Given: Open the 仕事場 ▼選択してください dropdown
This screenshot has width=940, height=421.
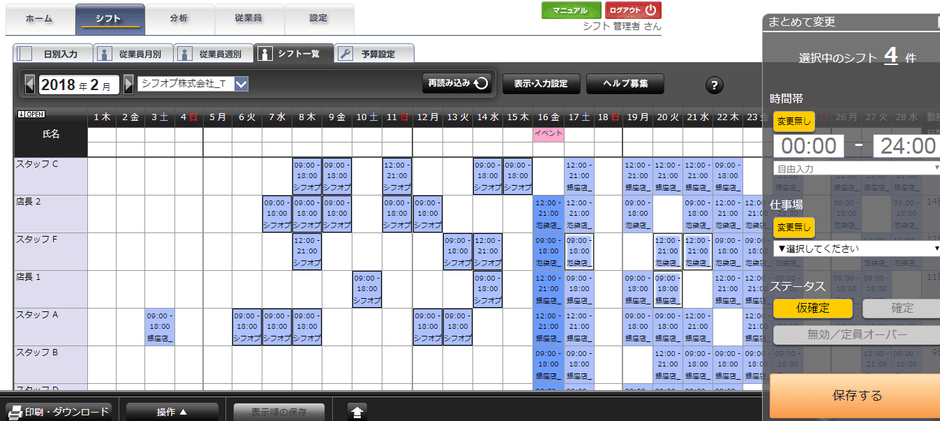Looking at the screenshot, I should point(857,248).
